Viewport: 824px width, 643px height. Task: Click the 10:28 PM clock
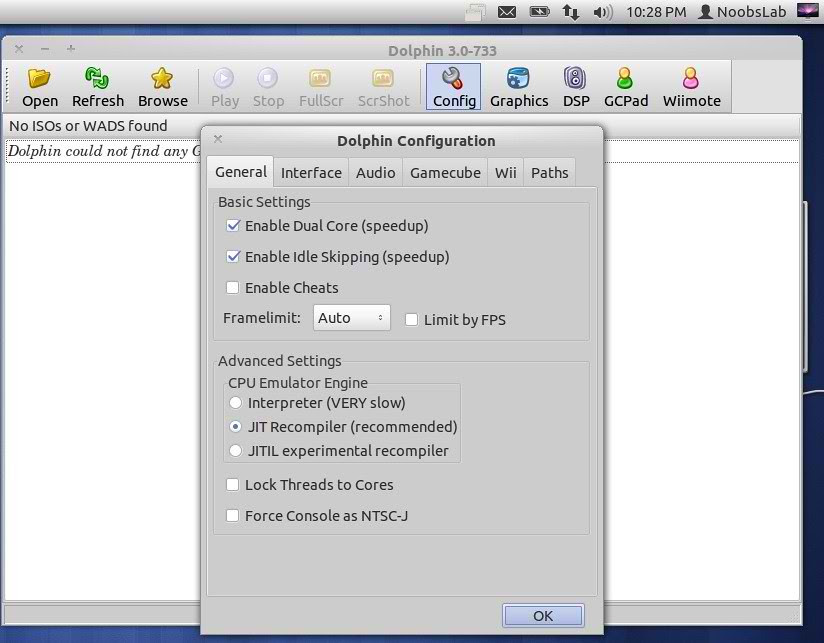coord(656,12)
